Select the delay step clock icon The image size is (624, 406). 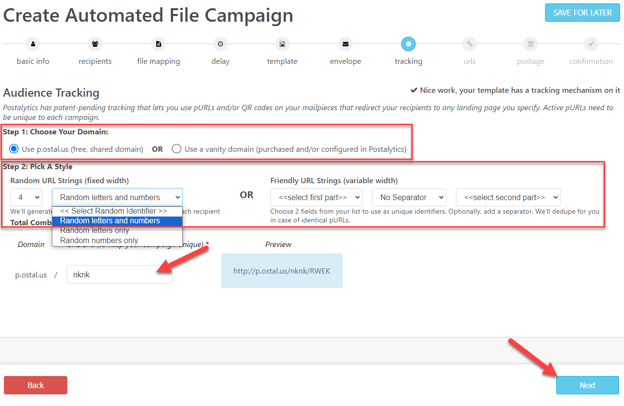pos(220,44)
